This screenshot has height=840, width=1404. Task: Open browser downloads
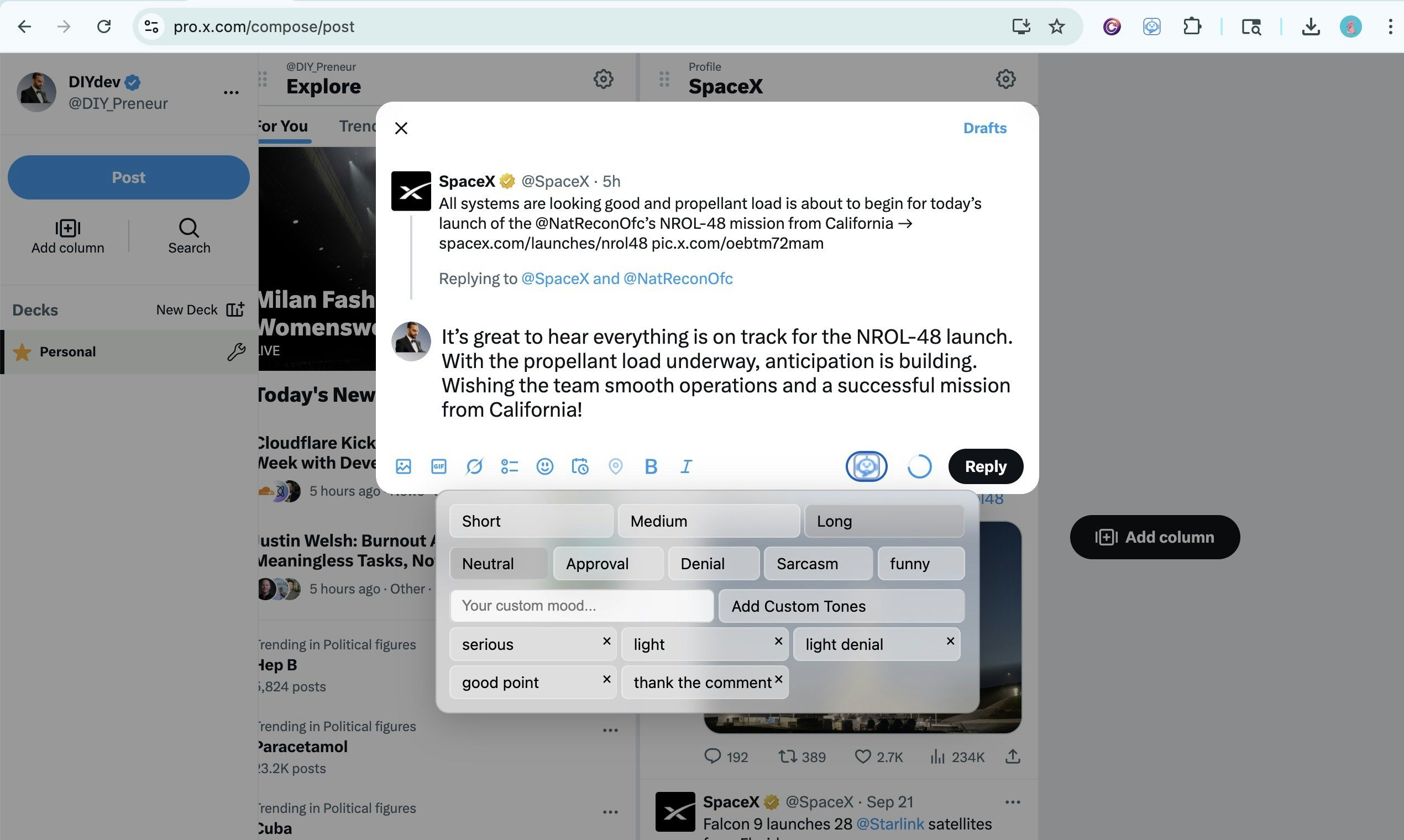point(1311,27)
